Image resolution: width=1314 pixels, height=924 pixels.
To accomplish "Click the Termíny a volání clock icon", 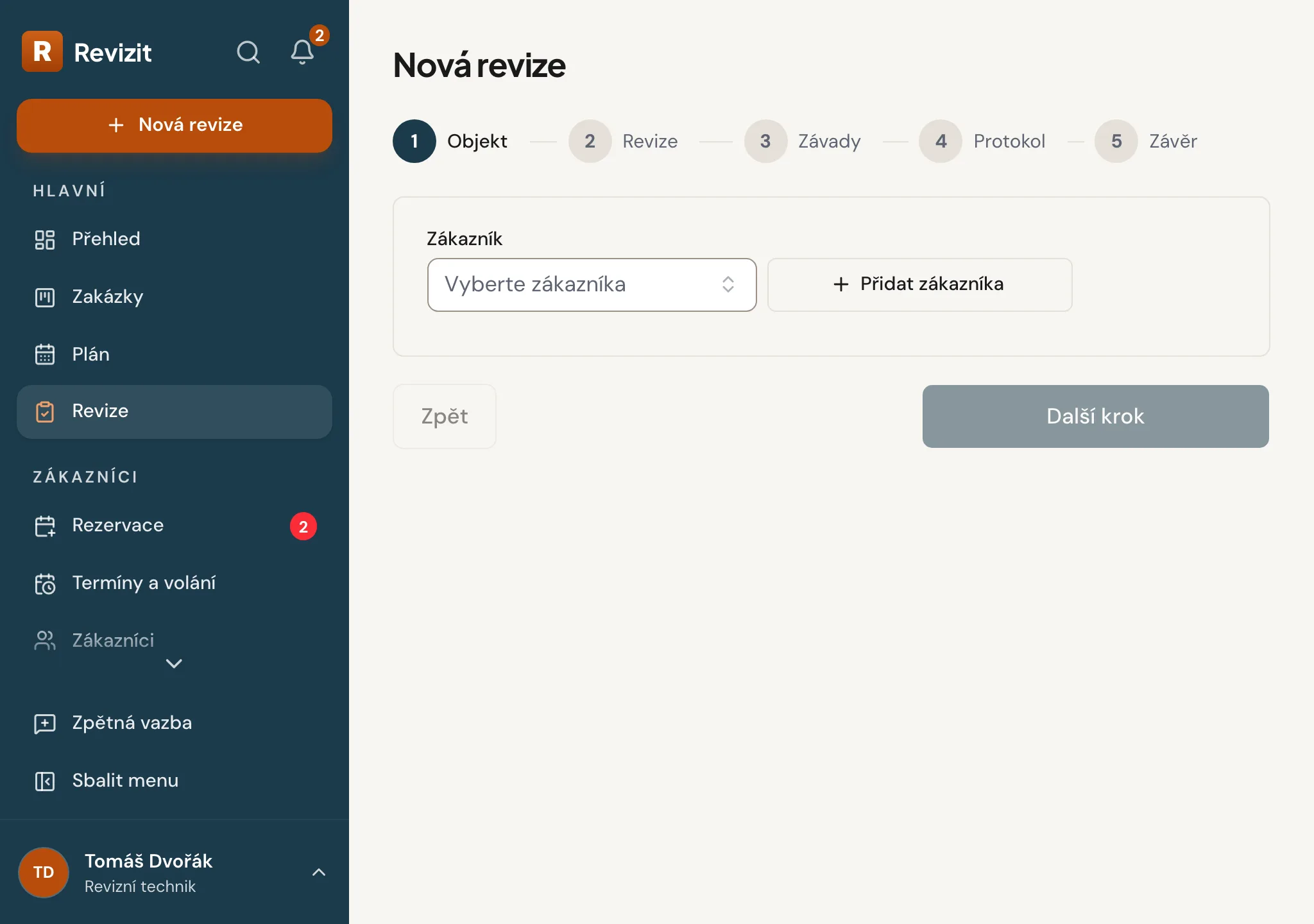I will (45, 584).
